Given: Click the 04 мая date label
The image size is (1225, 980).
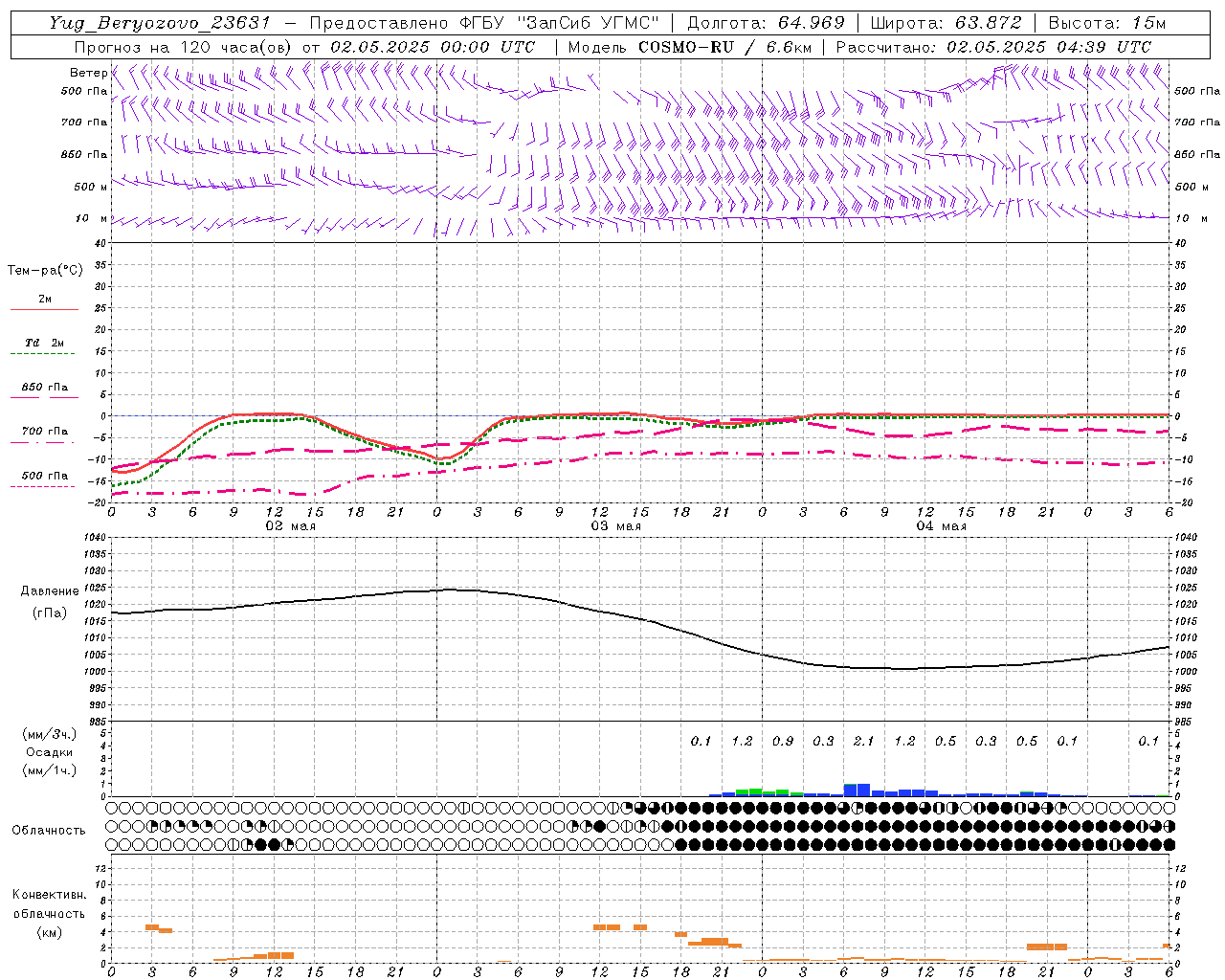Looking at the screenshot, I should [941, 526].
